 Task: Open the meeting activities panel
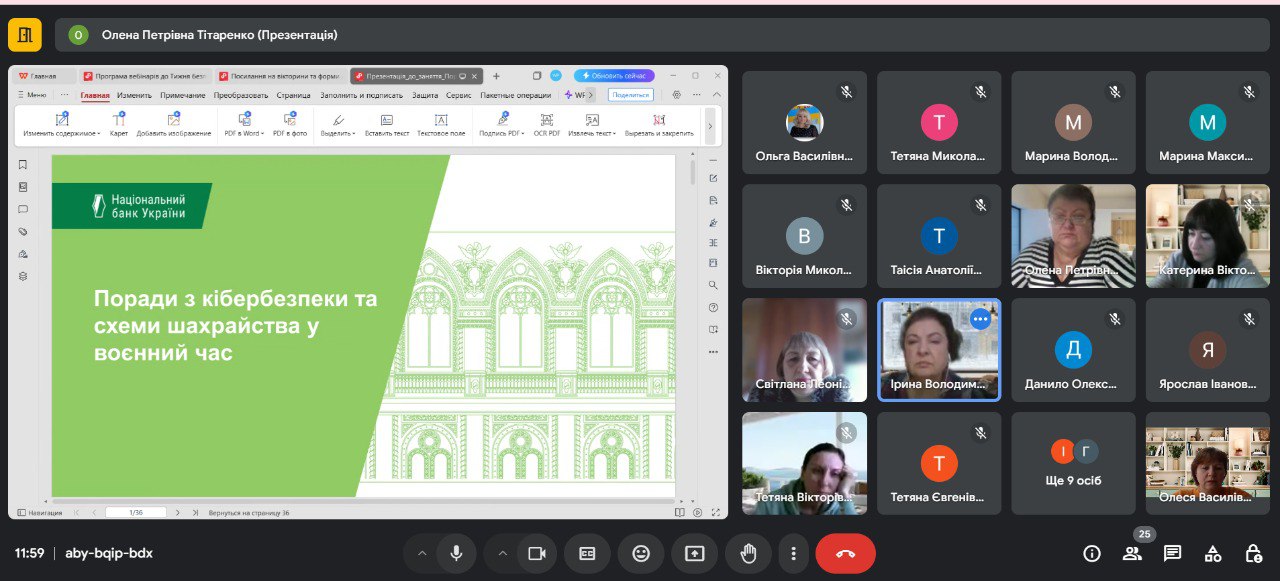click(1213, 553)
